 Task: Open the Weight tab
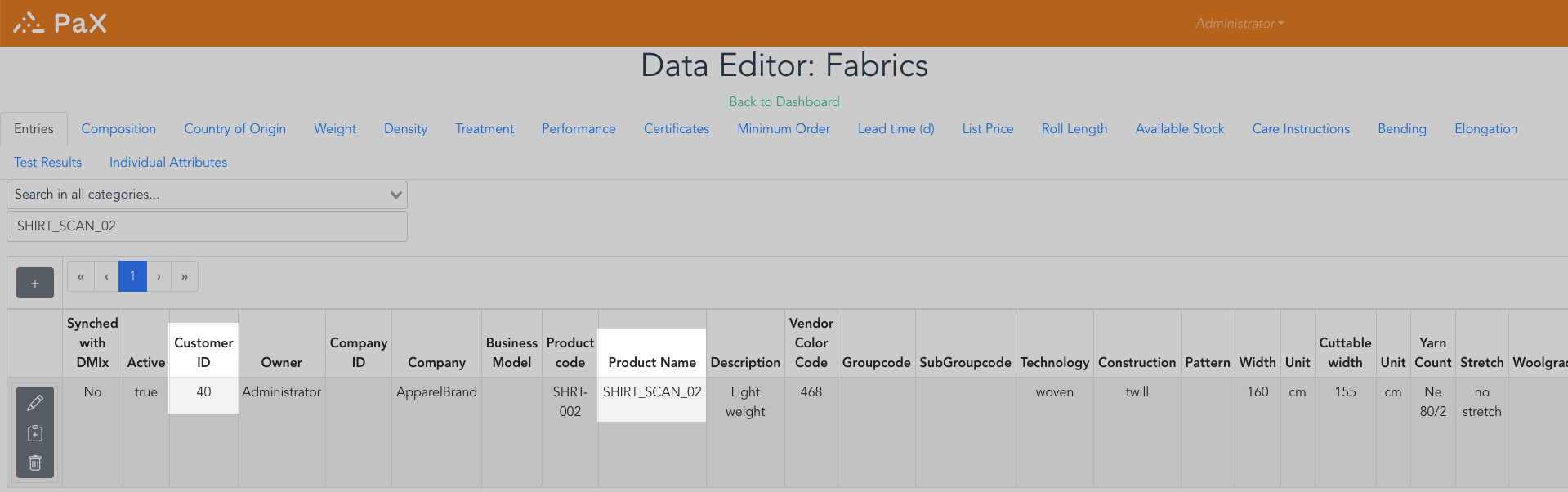[x=335, y=129]
